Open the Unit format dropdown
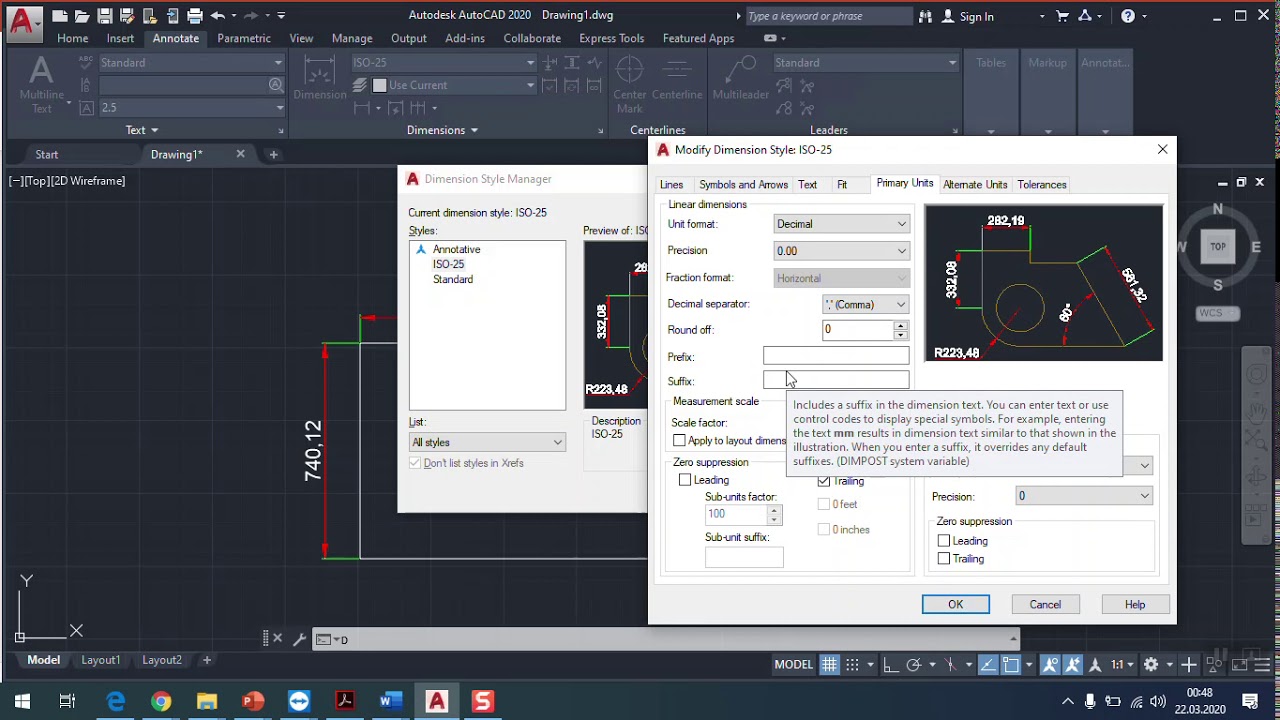1280x720 pixels. (841, 224)
